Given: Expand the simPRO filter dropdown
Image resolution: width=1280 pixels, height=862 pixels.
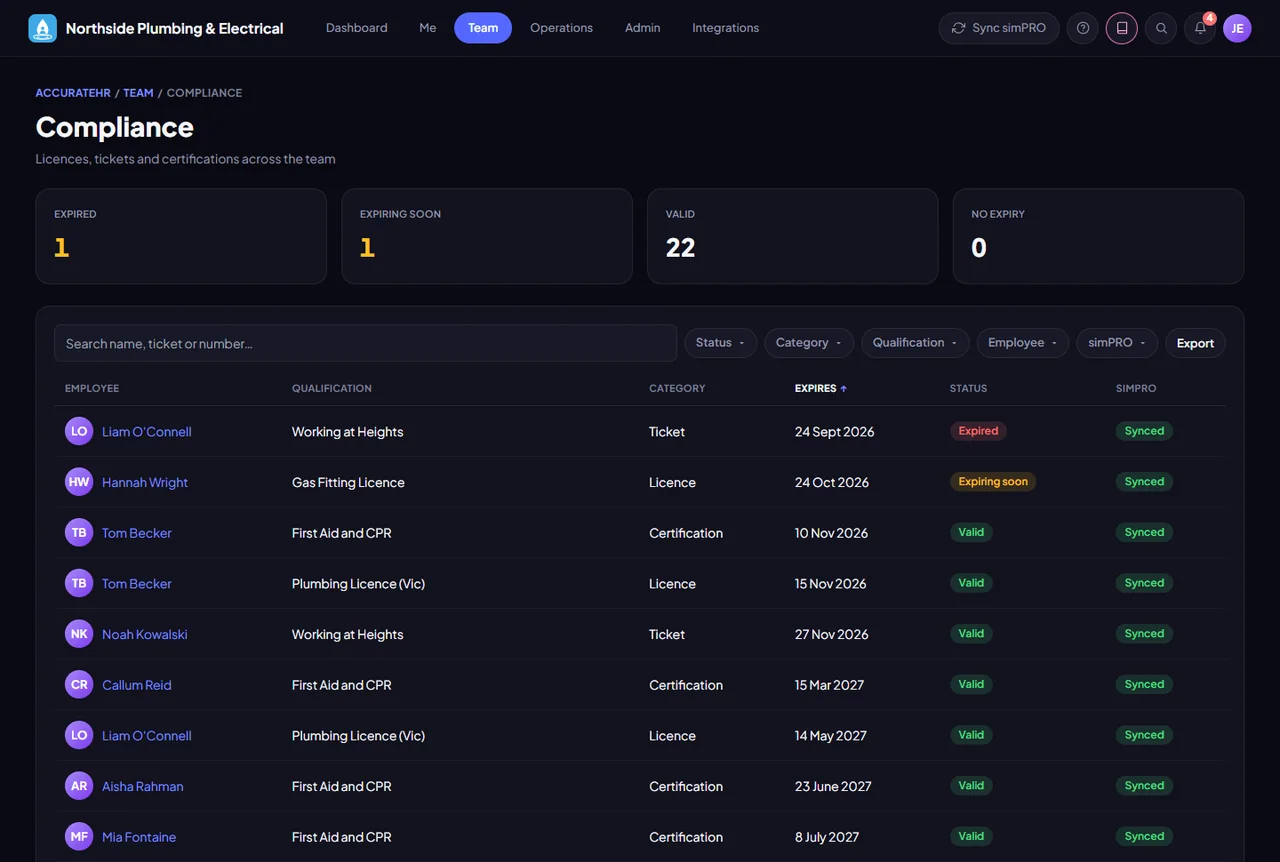Looking at the screenshot, I should (x=1117, y=343).
